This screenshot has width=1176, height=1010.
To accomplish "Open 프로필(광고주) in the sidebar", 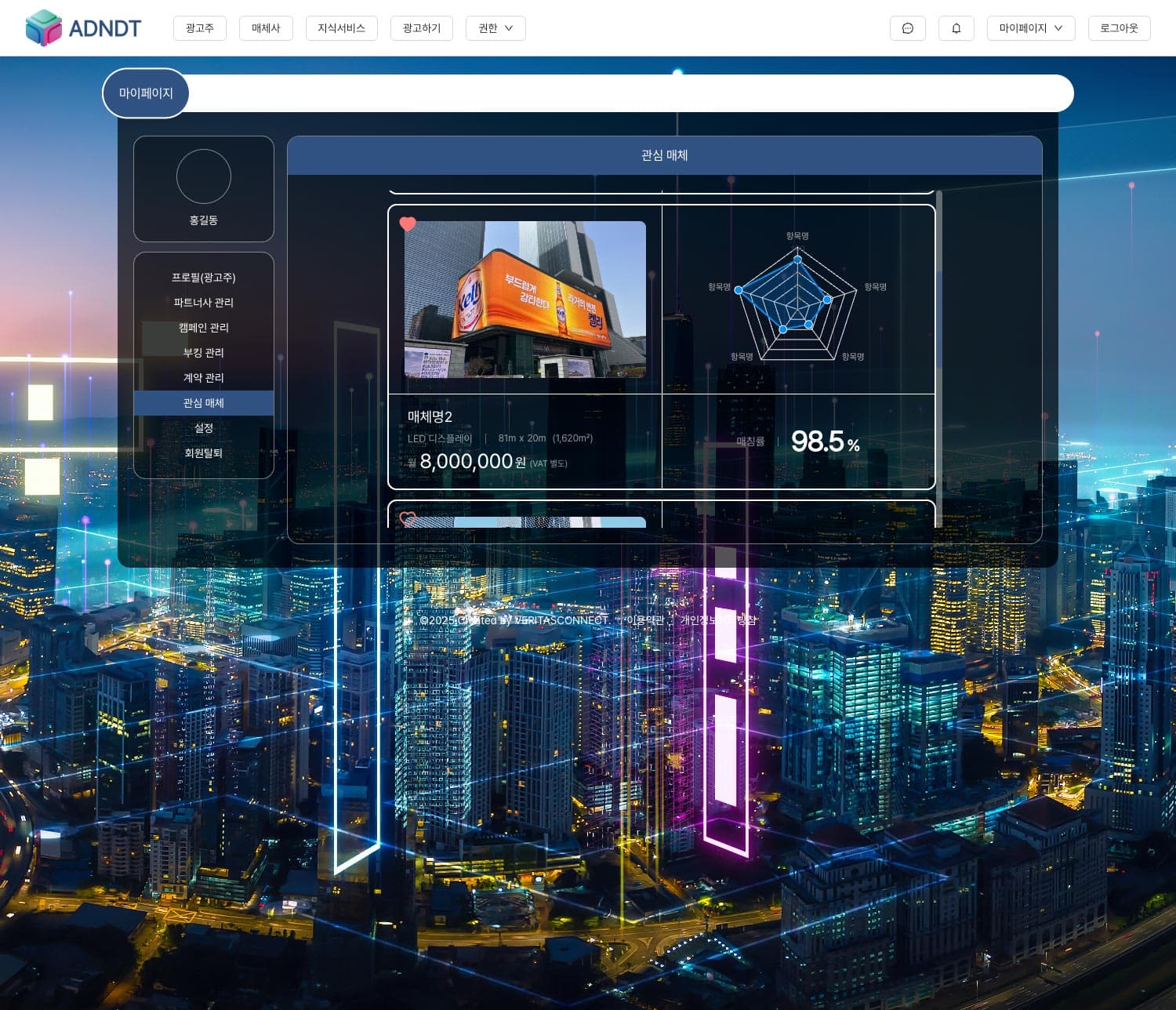I will [x=203, y=278].
